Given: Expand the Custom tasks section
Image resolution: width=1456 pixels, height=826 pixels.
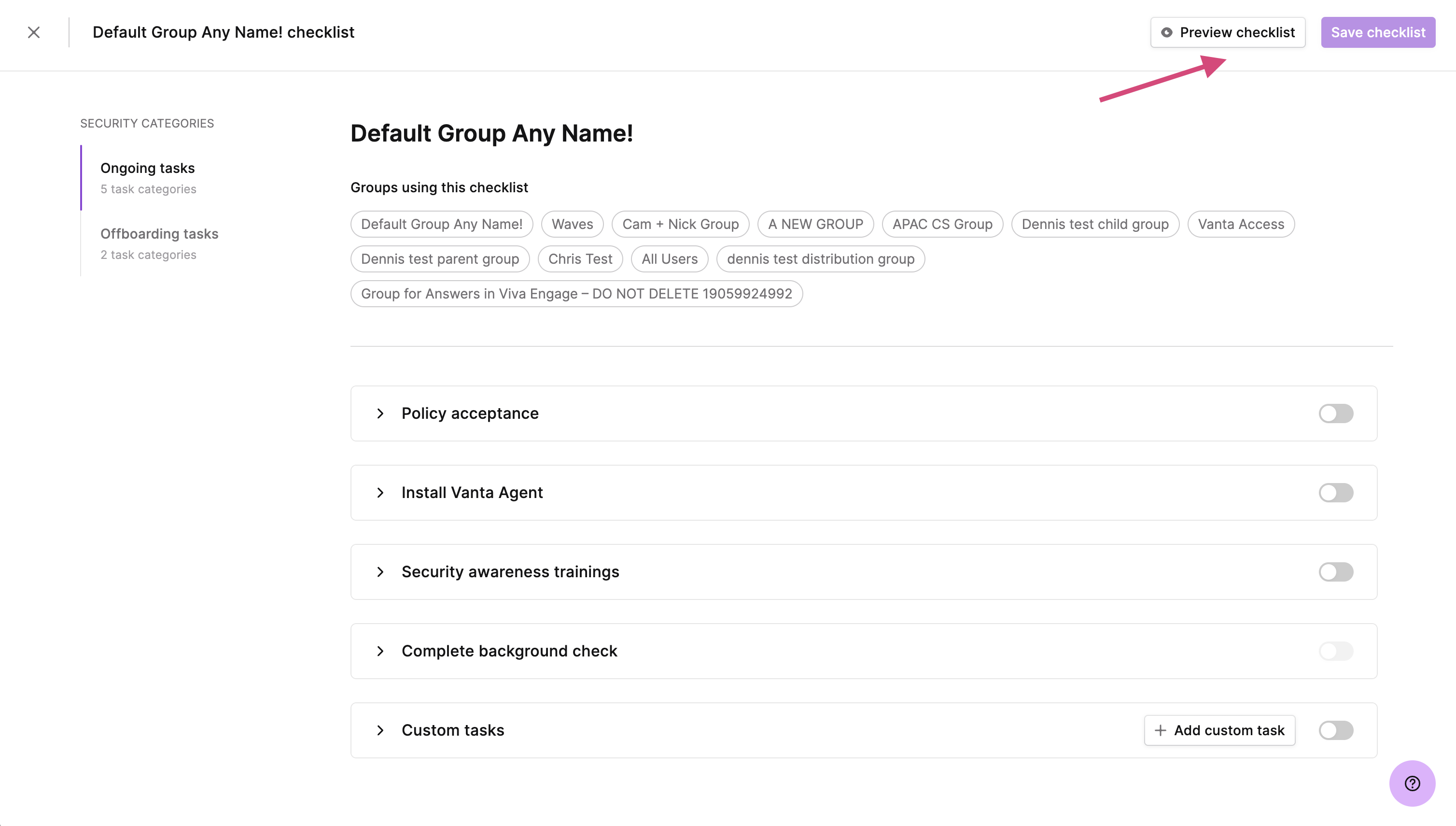Looking at the screenshot, I should coord(380,730).
